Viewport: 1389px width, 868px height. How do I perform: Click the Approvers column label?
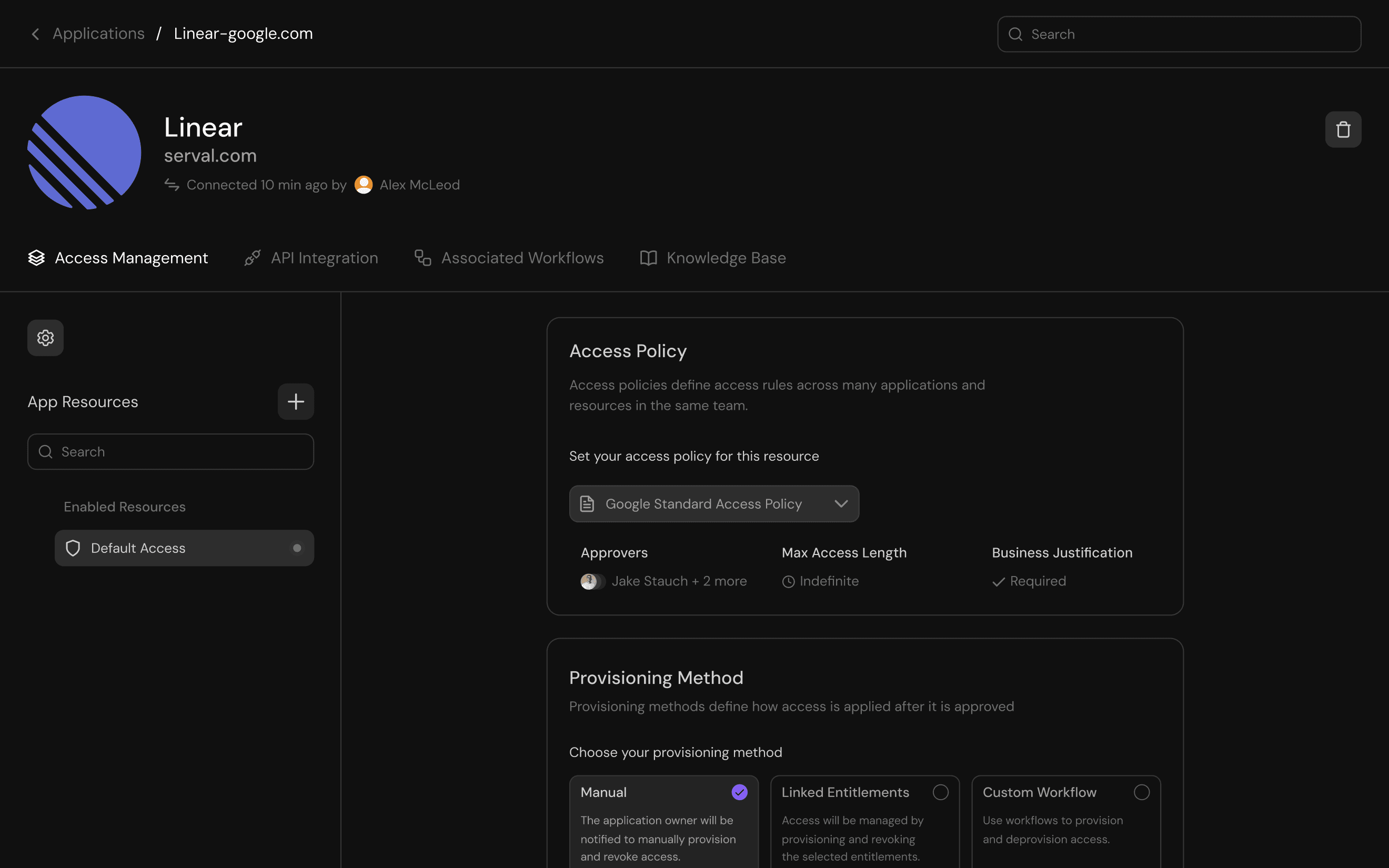(x=614, y=553)
